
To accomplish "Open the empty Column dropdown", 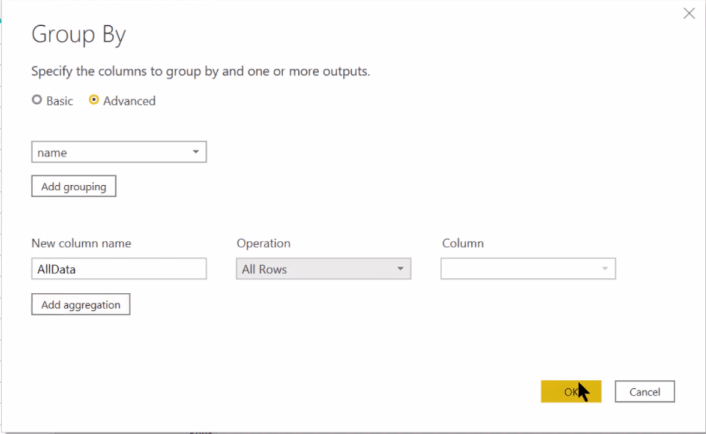I will point(528,269).
